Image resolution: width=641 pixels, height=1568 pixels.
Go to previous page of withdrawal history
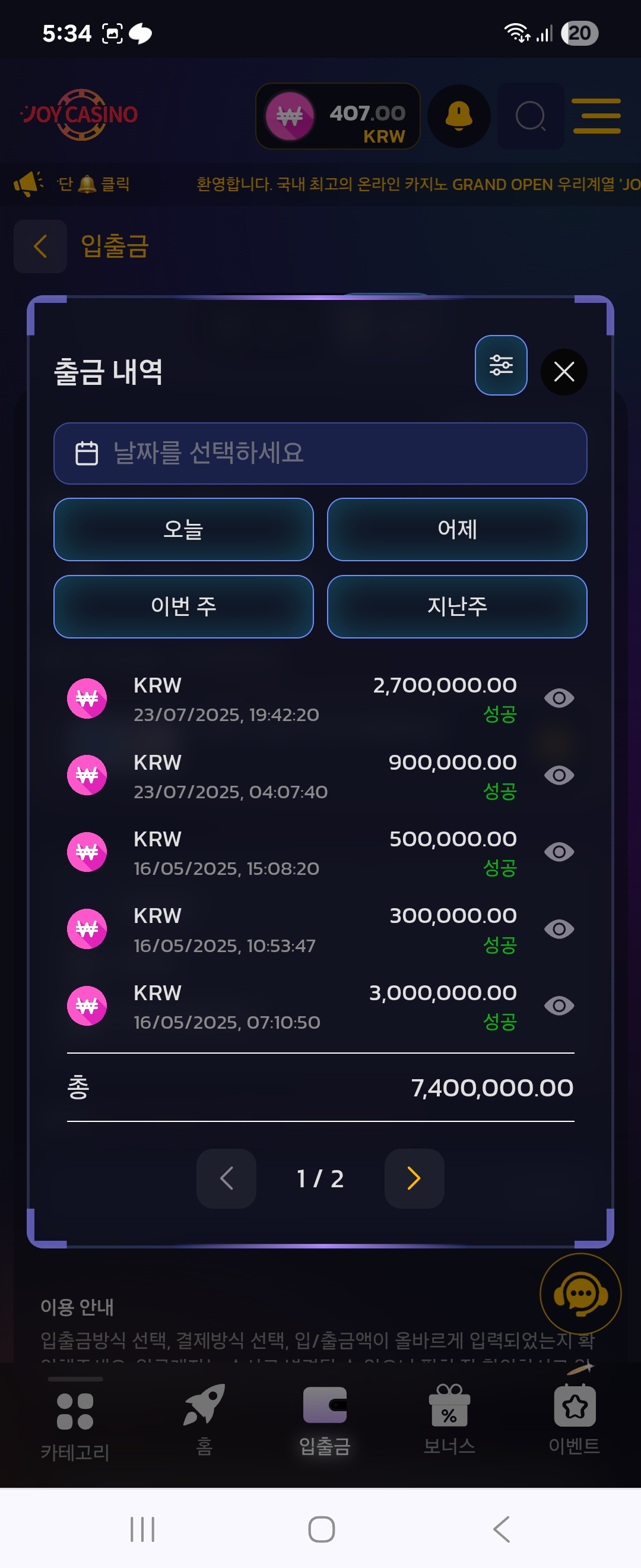click(226, 1178)
